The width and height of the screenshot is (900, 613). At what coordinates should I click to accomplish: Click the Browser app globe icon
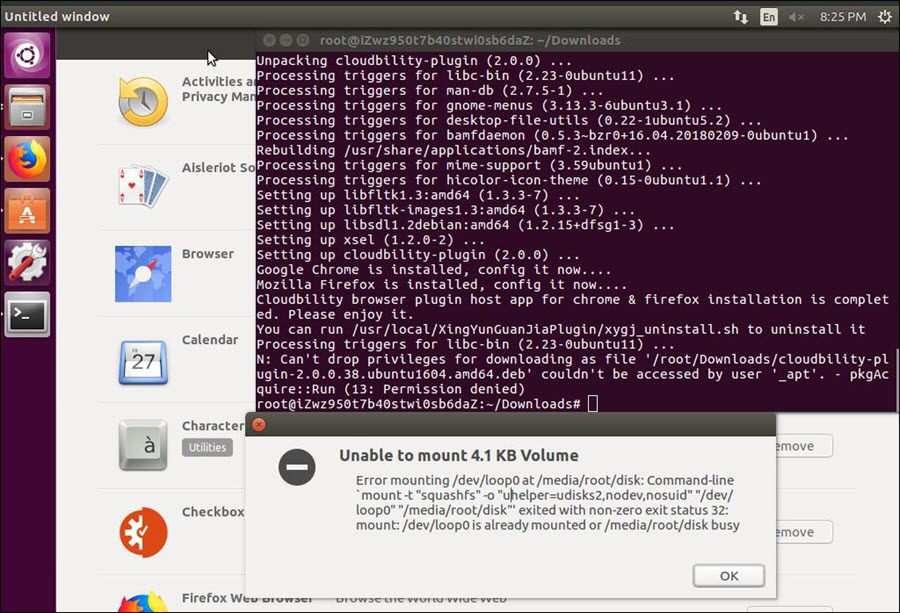click(x=143, y=273)
